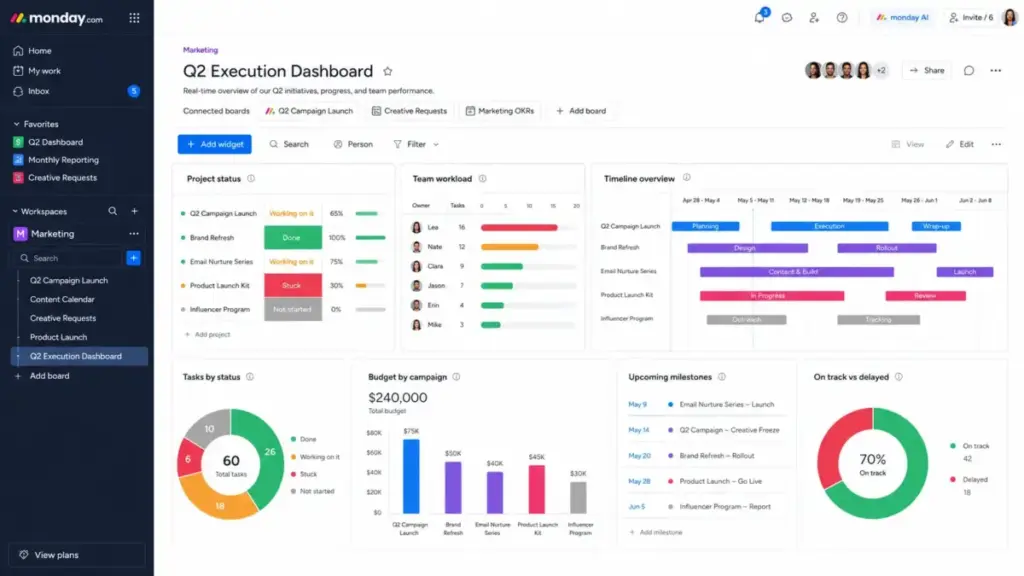This screenshot has height=576, width=1024.
Task: Click View plans button
Action: click(x=76, y=555)
